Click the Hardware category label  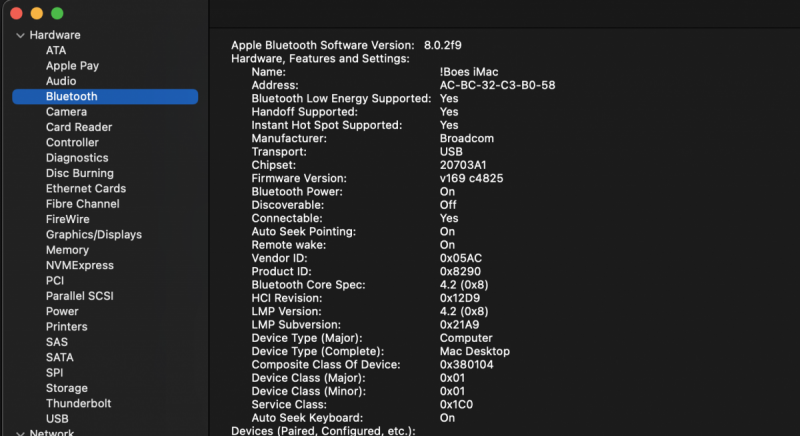[55, 35]
